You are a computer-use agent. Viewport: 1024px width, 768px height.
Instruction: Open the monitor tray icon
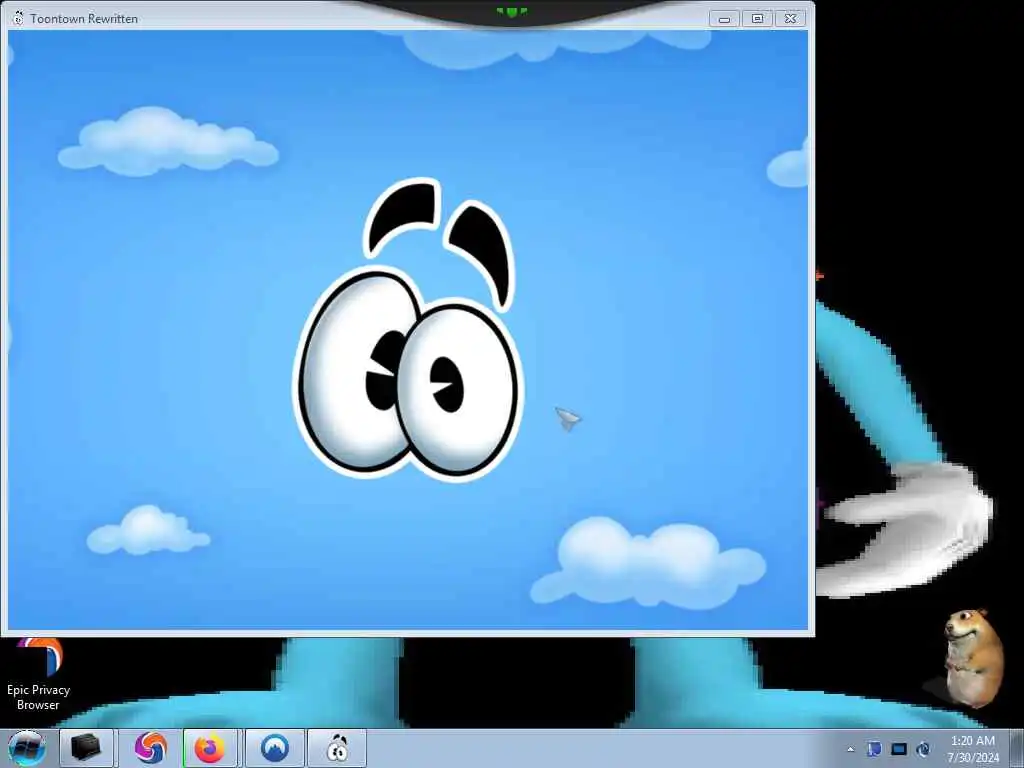[899, 749]
